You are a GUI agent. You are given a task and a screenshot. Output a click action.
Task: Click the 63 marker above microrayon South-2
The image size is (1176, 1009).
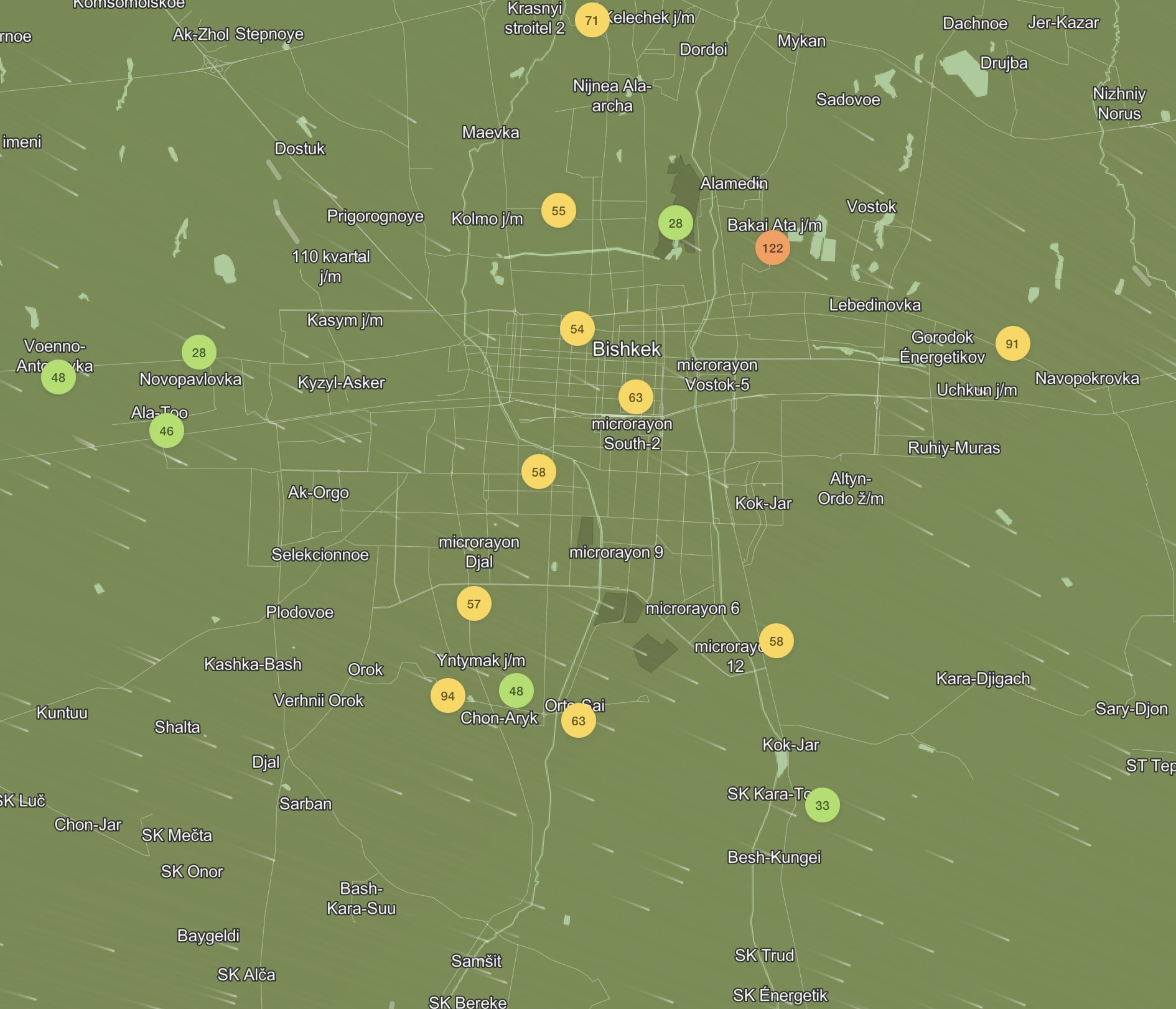(x=635, y=397)
